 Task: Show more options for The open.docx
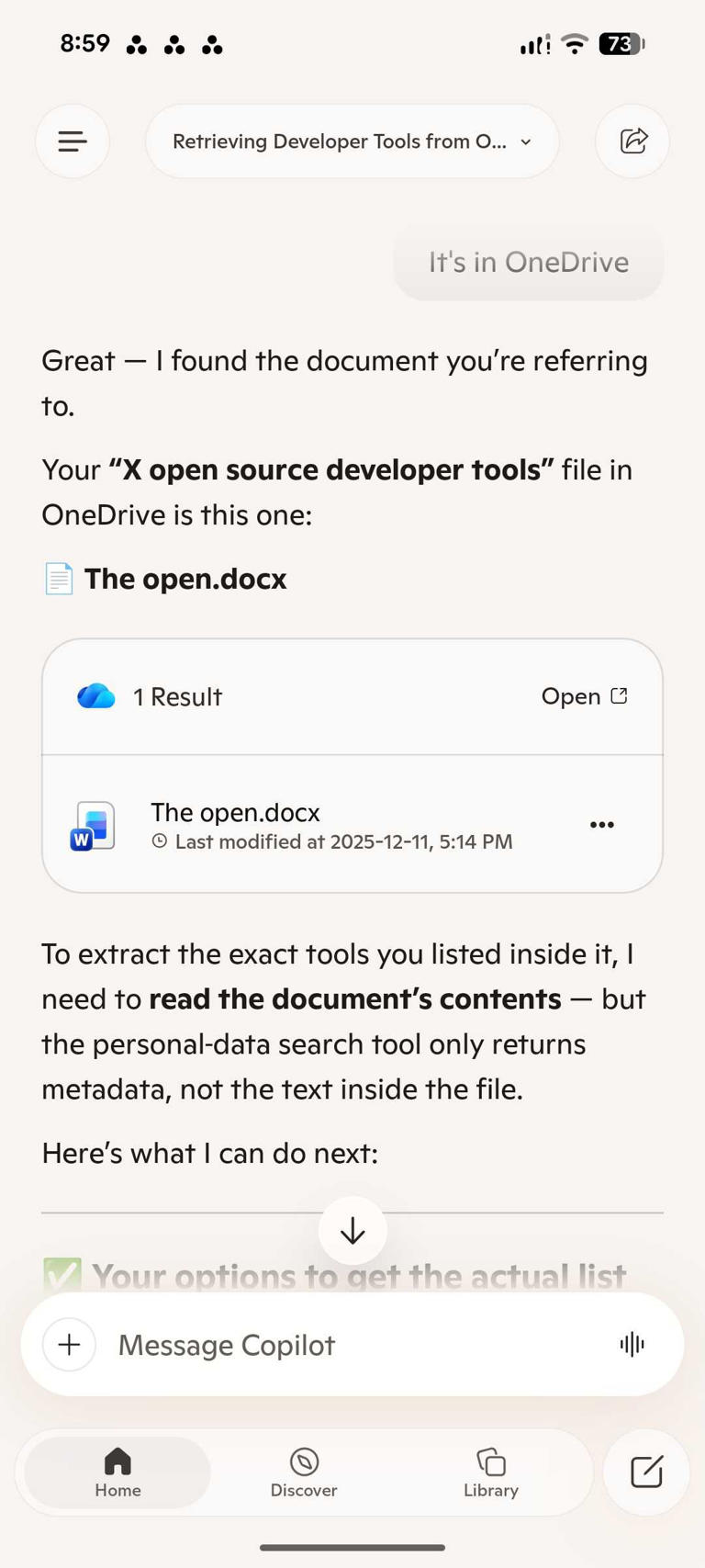(x=602, y=825)
